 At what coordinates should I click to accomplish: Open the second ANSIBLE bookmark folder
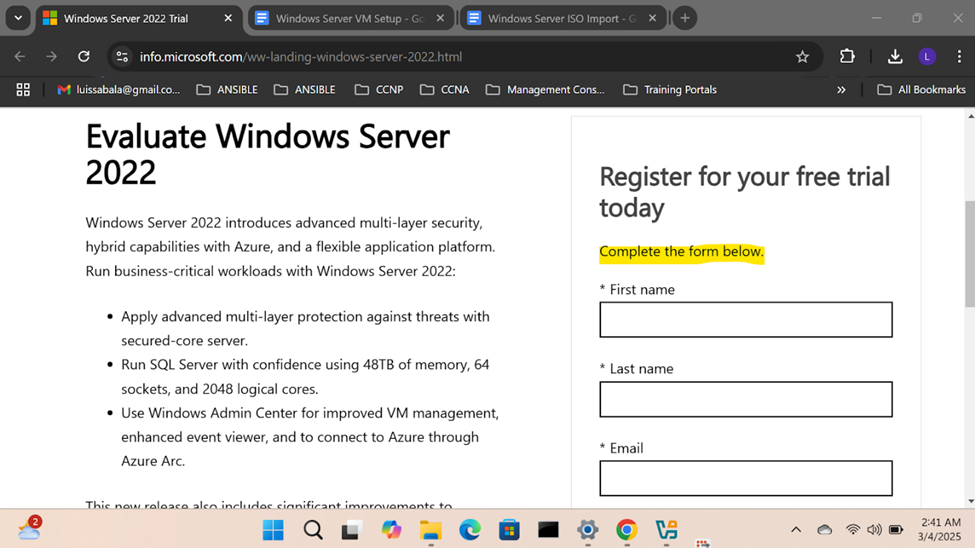(x=305, y=90)
